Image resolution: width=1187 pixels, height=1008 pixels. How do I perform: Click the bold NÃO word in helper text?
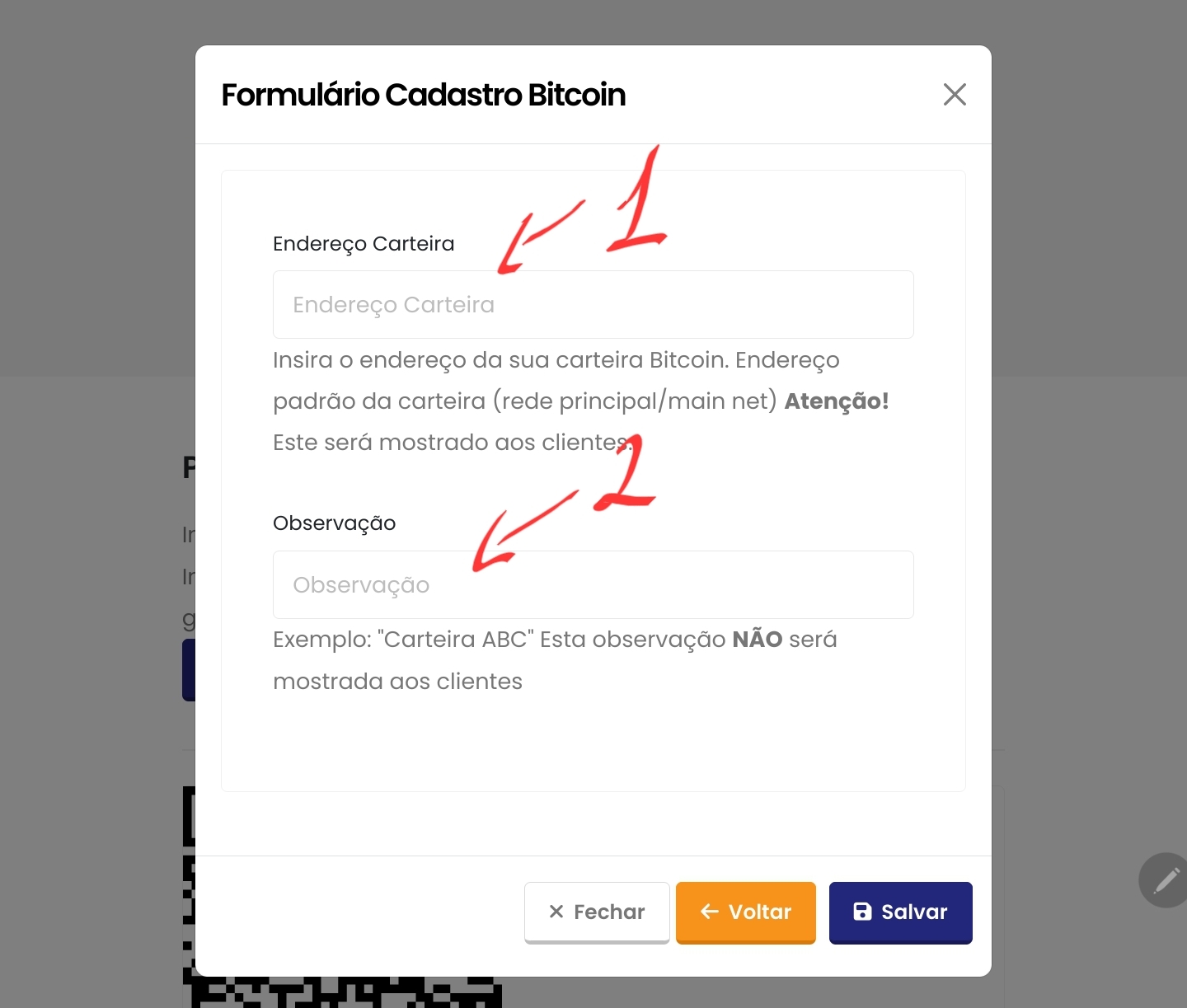[x=757, y=640]
